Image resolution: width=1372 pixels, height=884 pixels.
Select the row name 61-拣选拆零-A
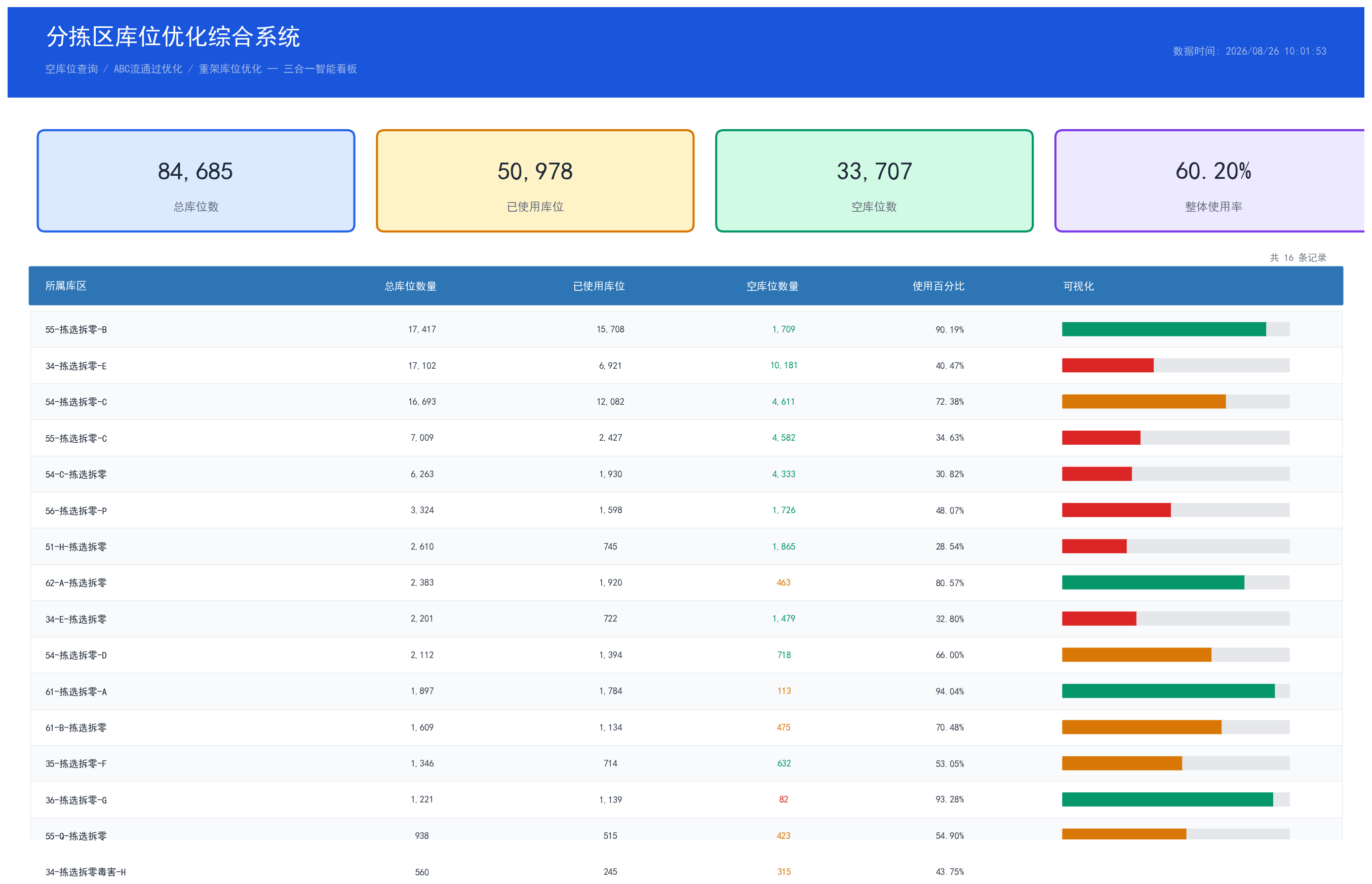[x=76, y=691]
